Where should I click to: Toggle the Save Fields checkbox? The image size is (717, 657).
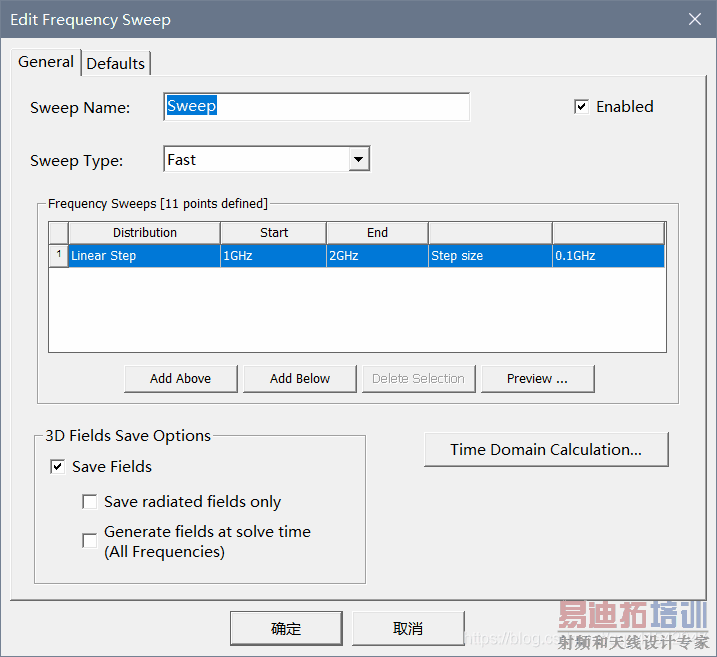tap(58, 467)
